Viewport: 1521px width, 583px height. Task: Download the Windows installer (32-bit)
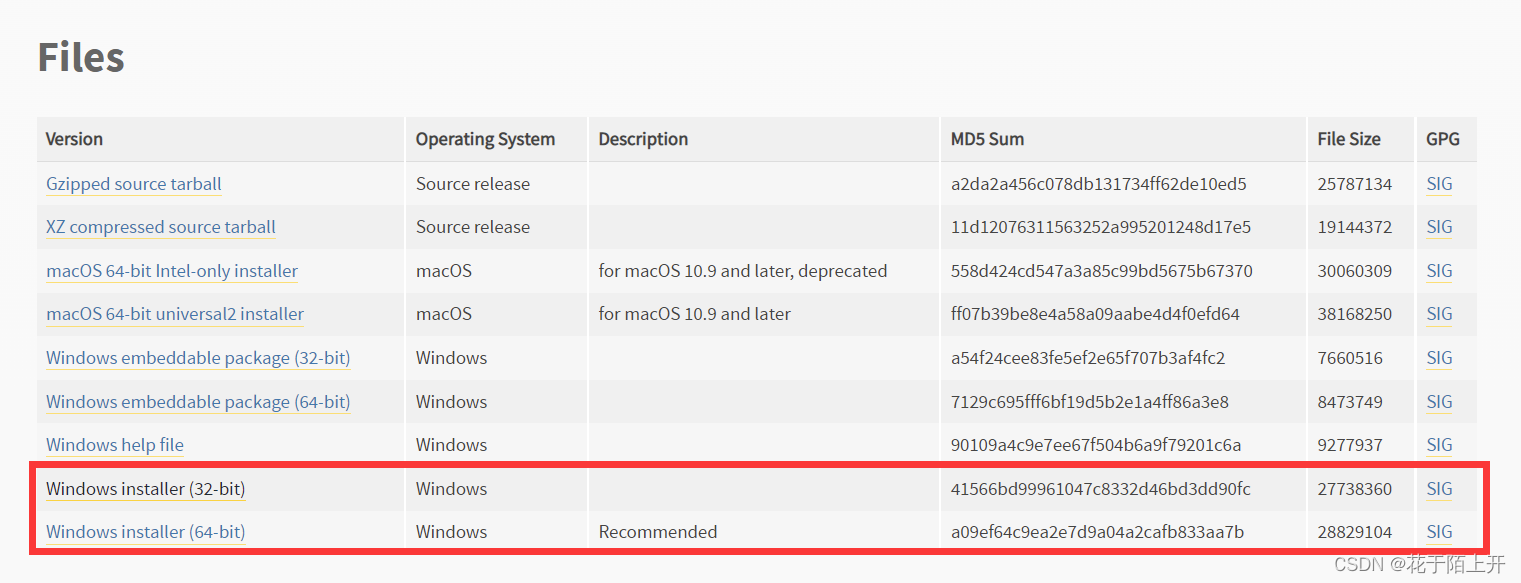pyautogui.click(x=145, y=489)
